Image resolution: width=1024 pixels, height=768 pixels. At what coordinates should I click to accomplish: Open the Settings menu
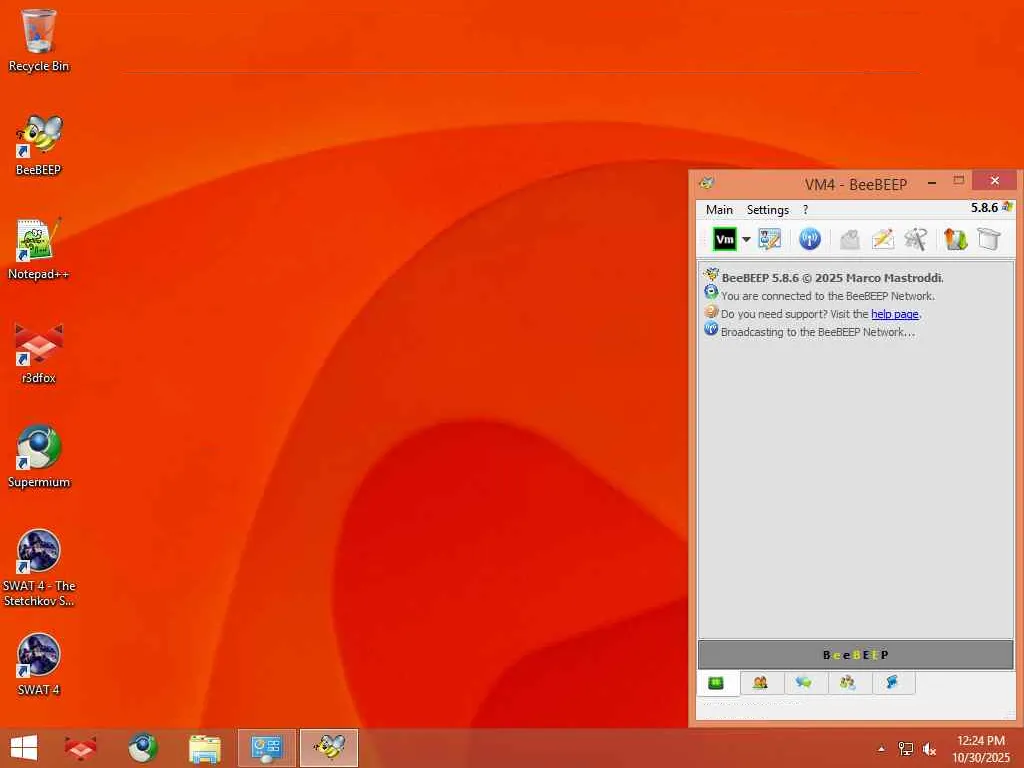[767, 210]
